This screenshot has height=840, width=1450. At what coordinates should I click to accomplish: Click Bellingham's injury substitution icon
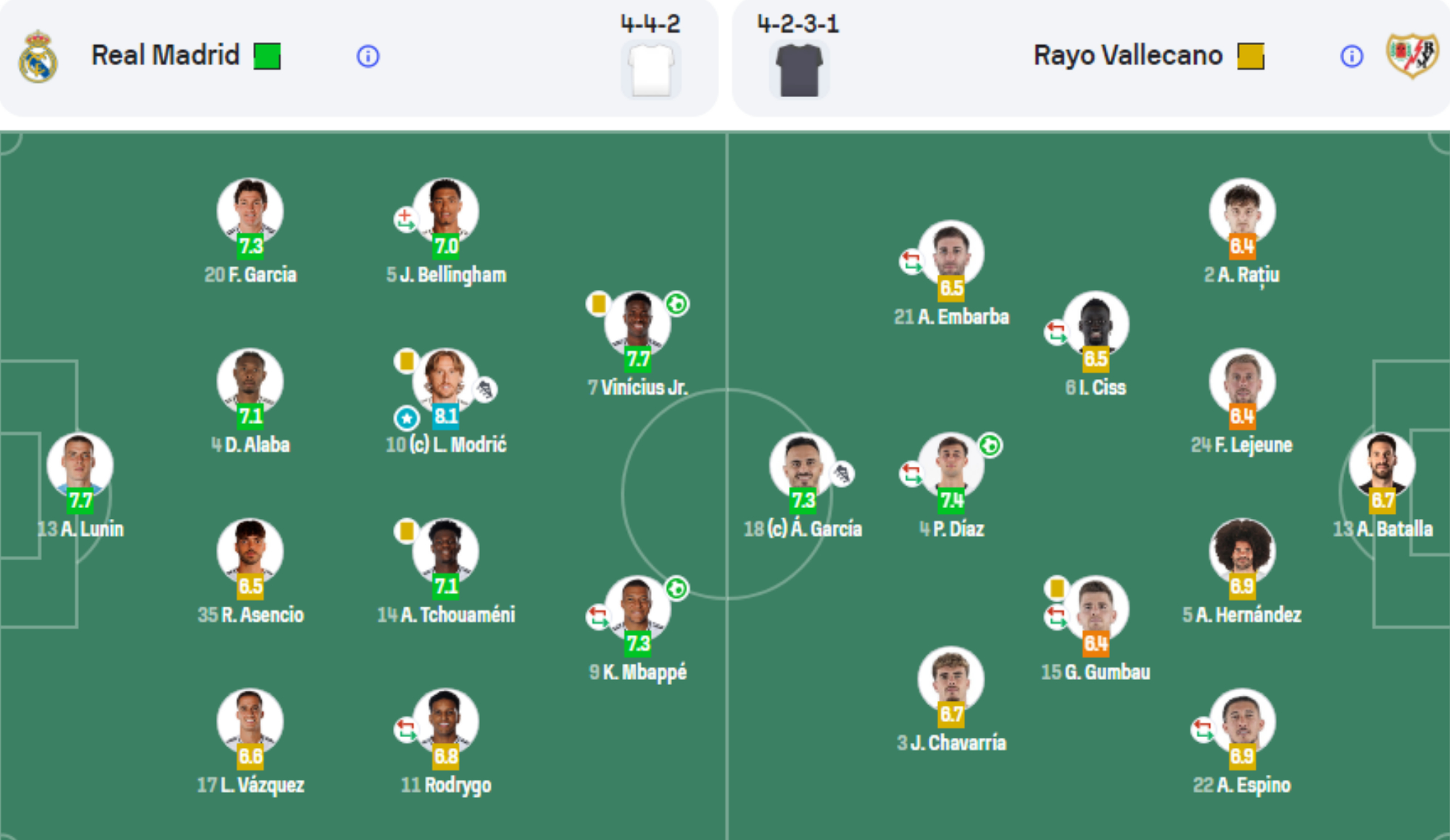[x=405, y=218]
